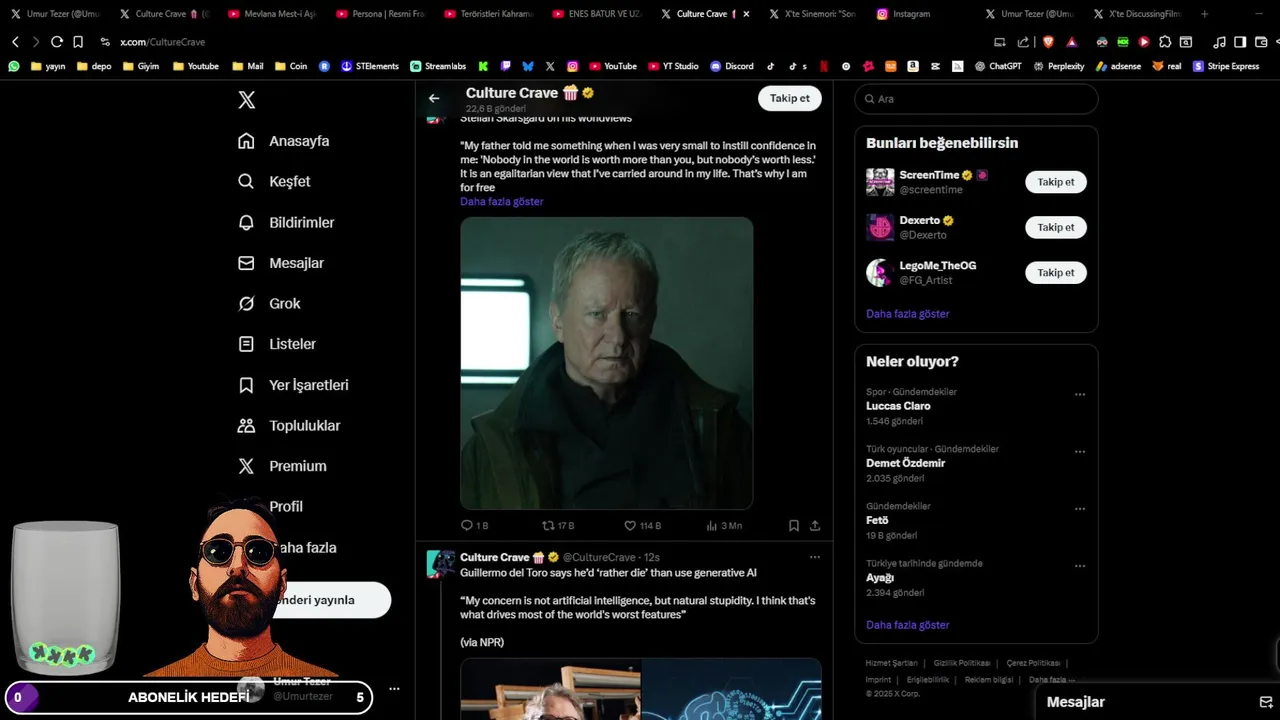Open account menu dots next to Umur Tezer
This screenshot has width=1280, height=720.
[x=394, y=689]
